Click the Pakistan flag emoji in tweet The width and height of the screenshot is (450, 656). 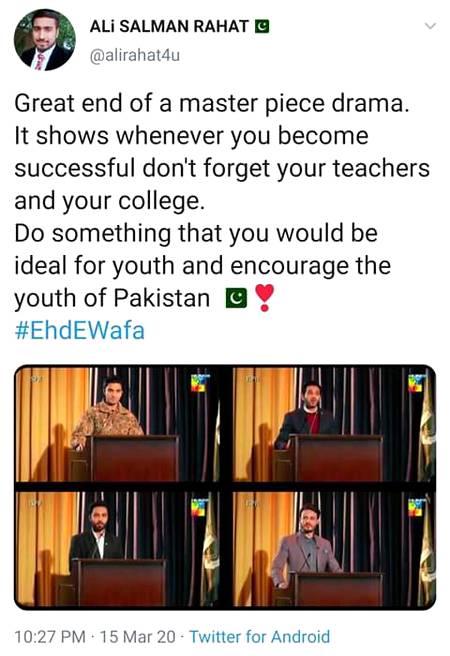[236, 298]
